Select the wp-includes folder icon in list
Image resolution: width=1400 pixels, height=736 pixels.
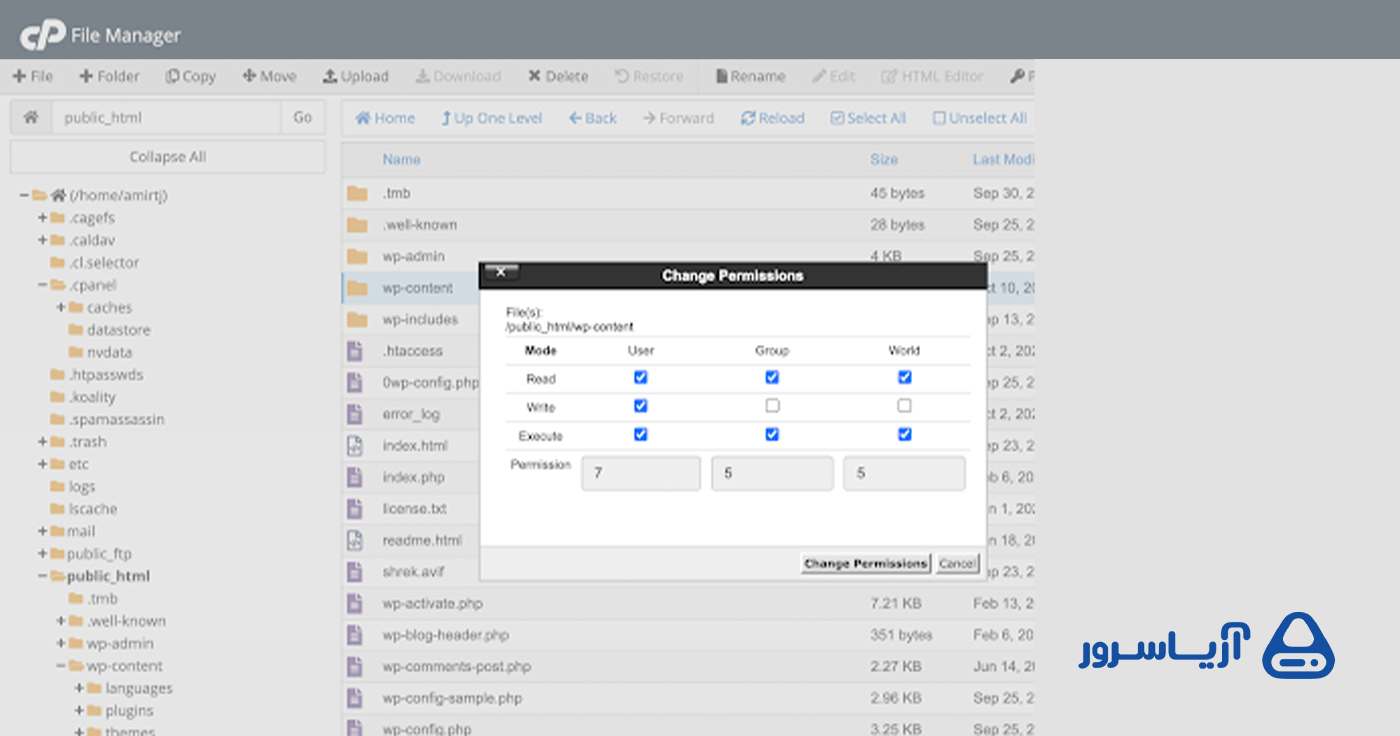[356, 320]
